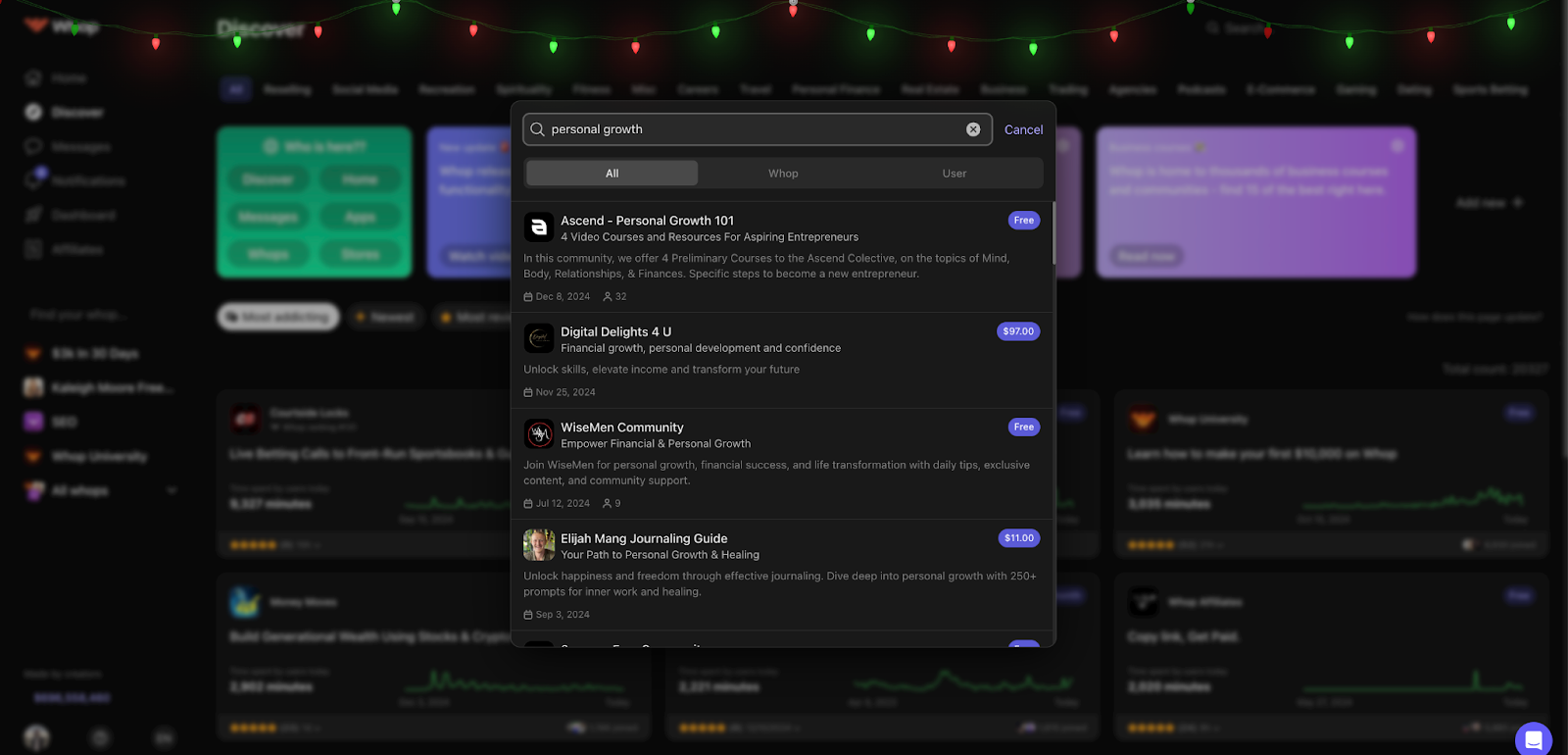Click the members icon showing 32

tap(608, 296)
